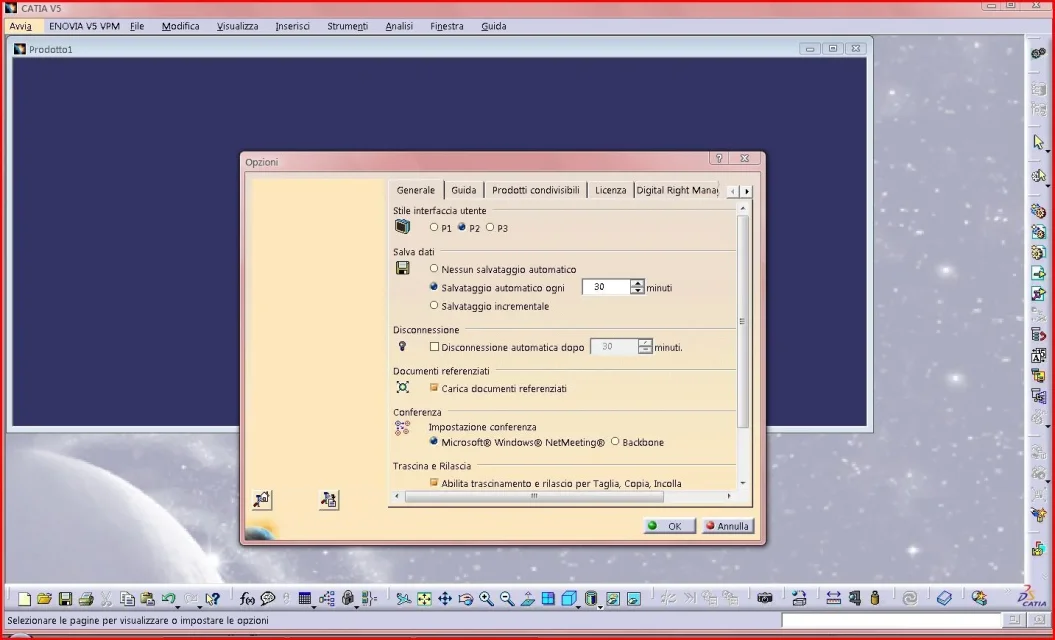1055x640 pixels.
Task: Open the Modifica menu
Action: tap(180, 26)
